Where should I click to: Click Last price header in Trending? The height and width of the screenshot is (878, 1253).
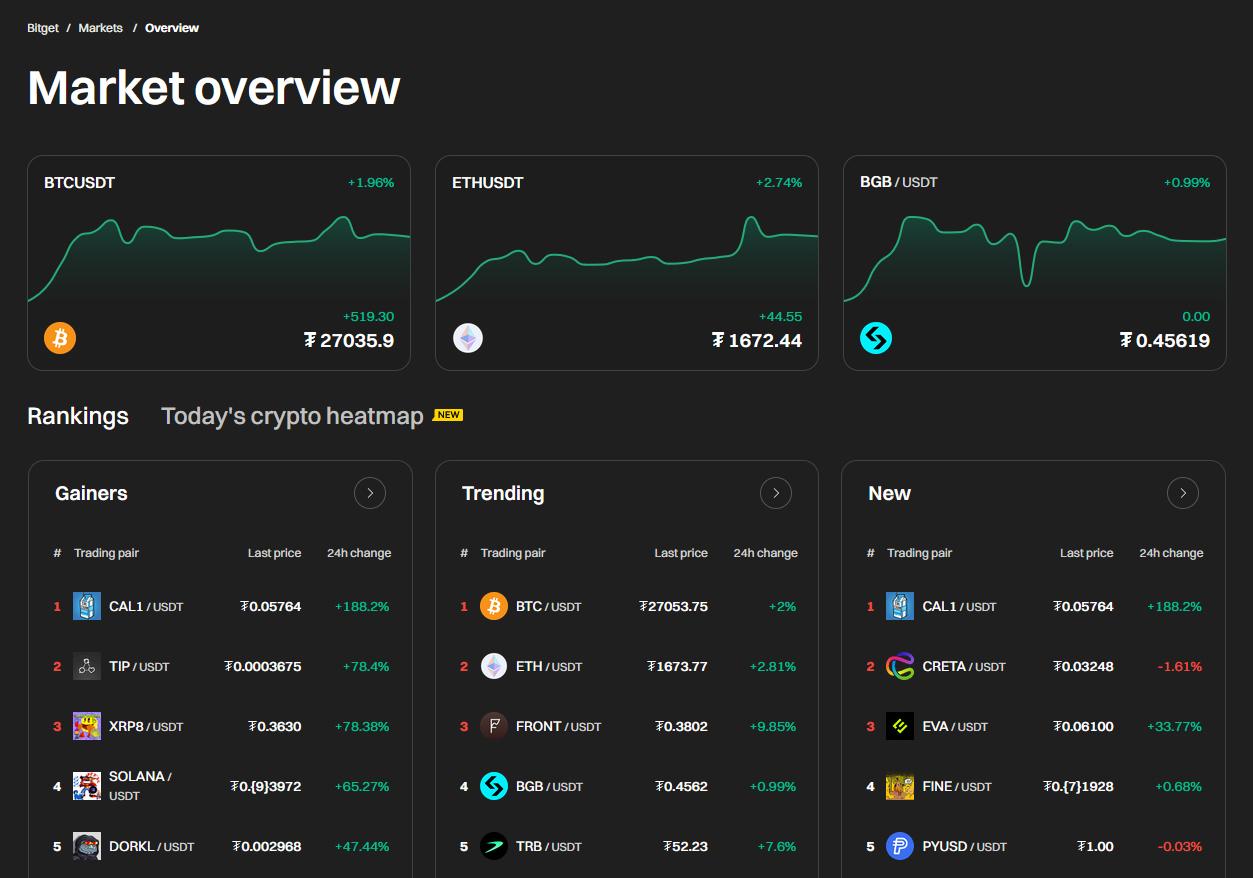(x=681, y=553)
